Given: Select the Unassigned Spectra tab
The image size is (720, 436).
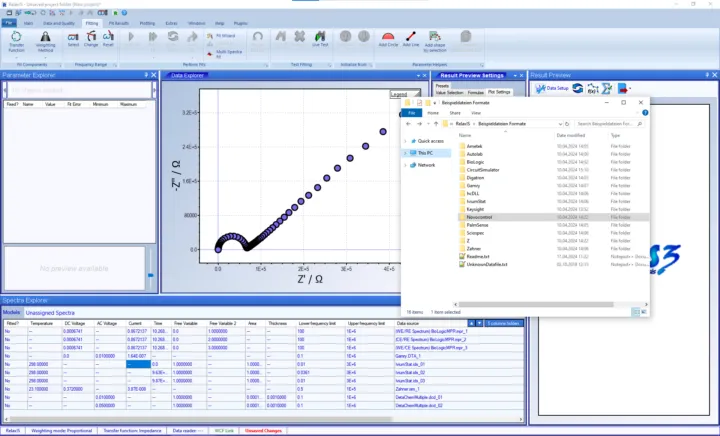Looking at the screenshot, I should 47,313.
